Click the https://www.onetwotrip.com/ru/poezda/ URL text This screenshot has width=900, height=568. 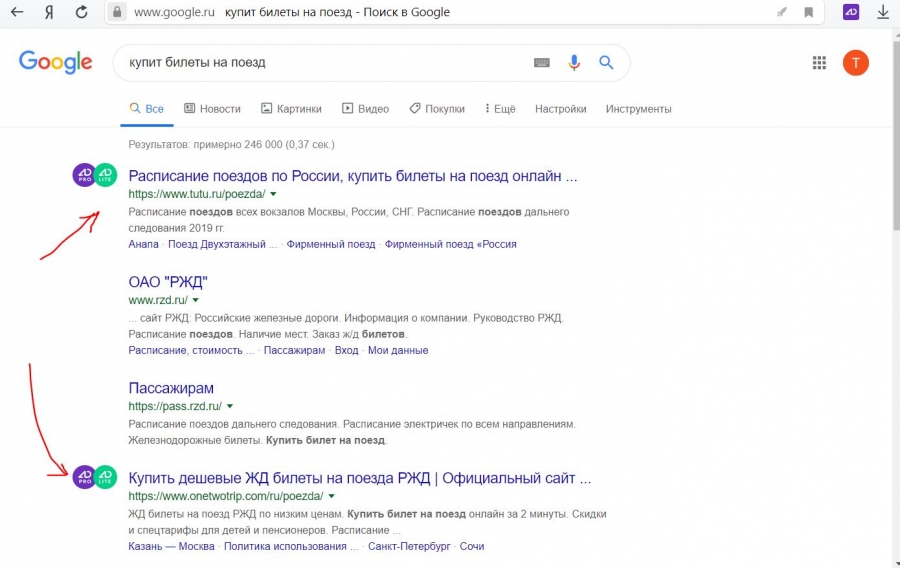(226, 496)
